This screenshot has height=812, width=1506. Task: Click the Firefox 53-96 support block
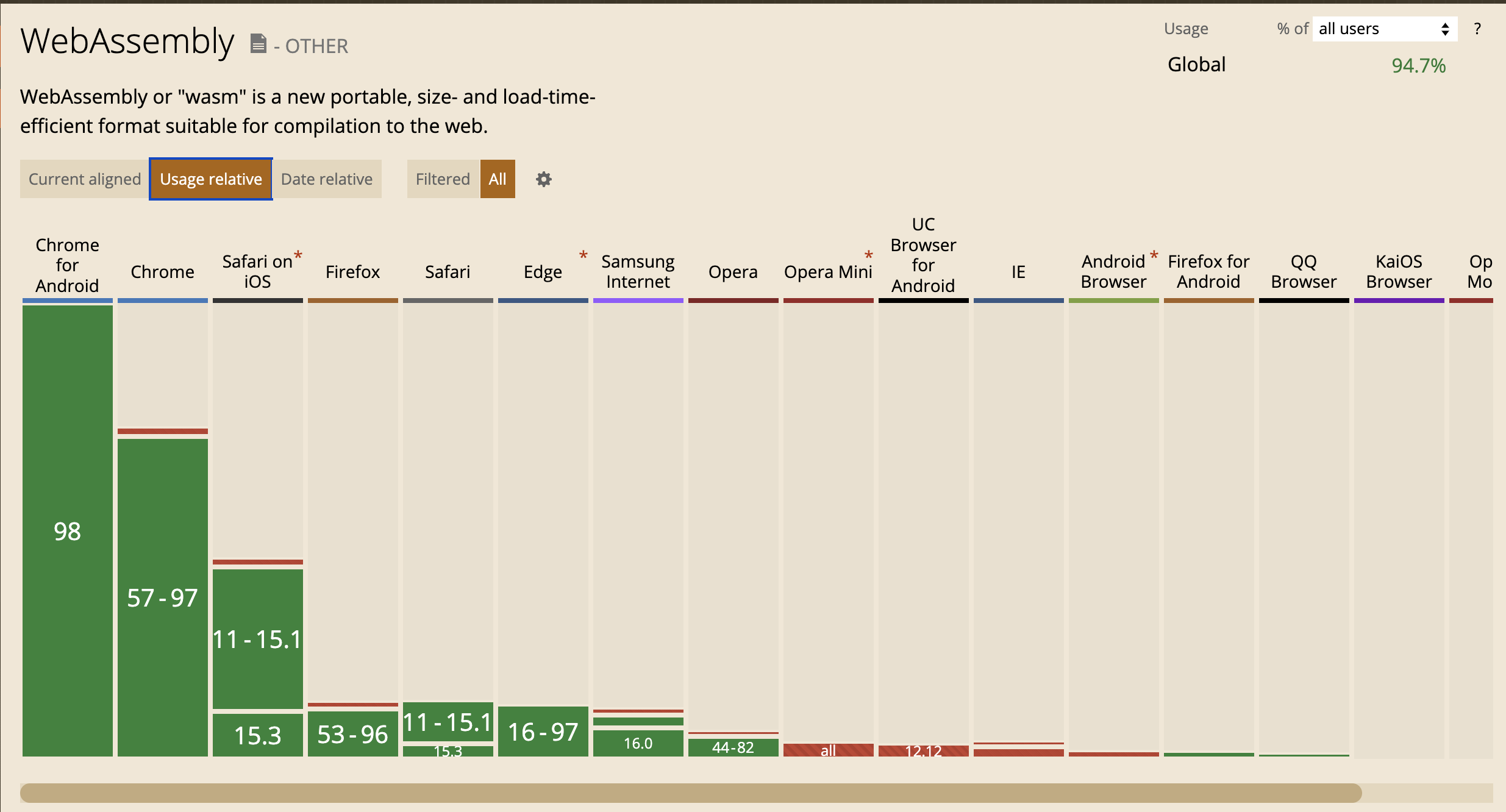point(353,734)
